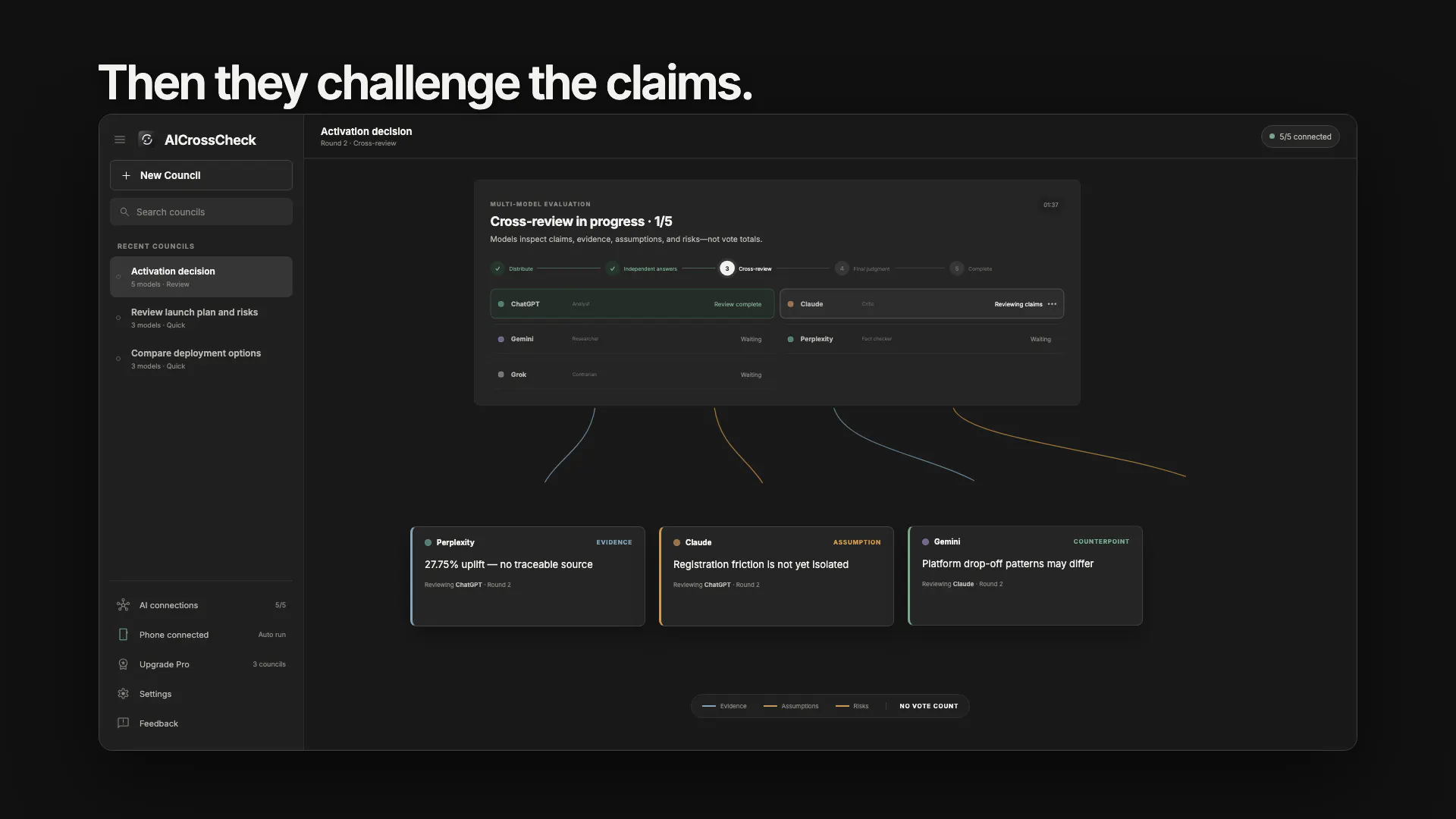The height and width of the screenshot is (819, 1456).
Task: Open Feedback menu item
Action: [x=201, y=723]
